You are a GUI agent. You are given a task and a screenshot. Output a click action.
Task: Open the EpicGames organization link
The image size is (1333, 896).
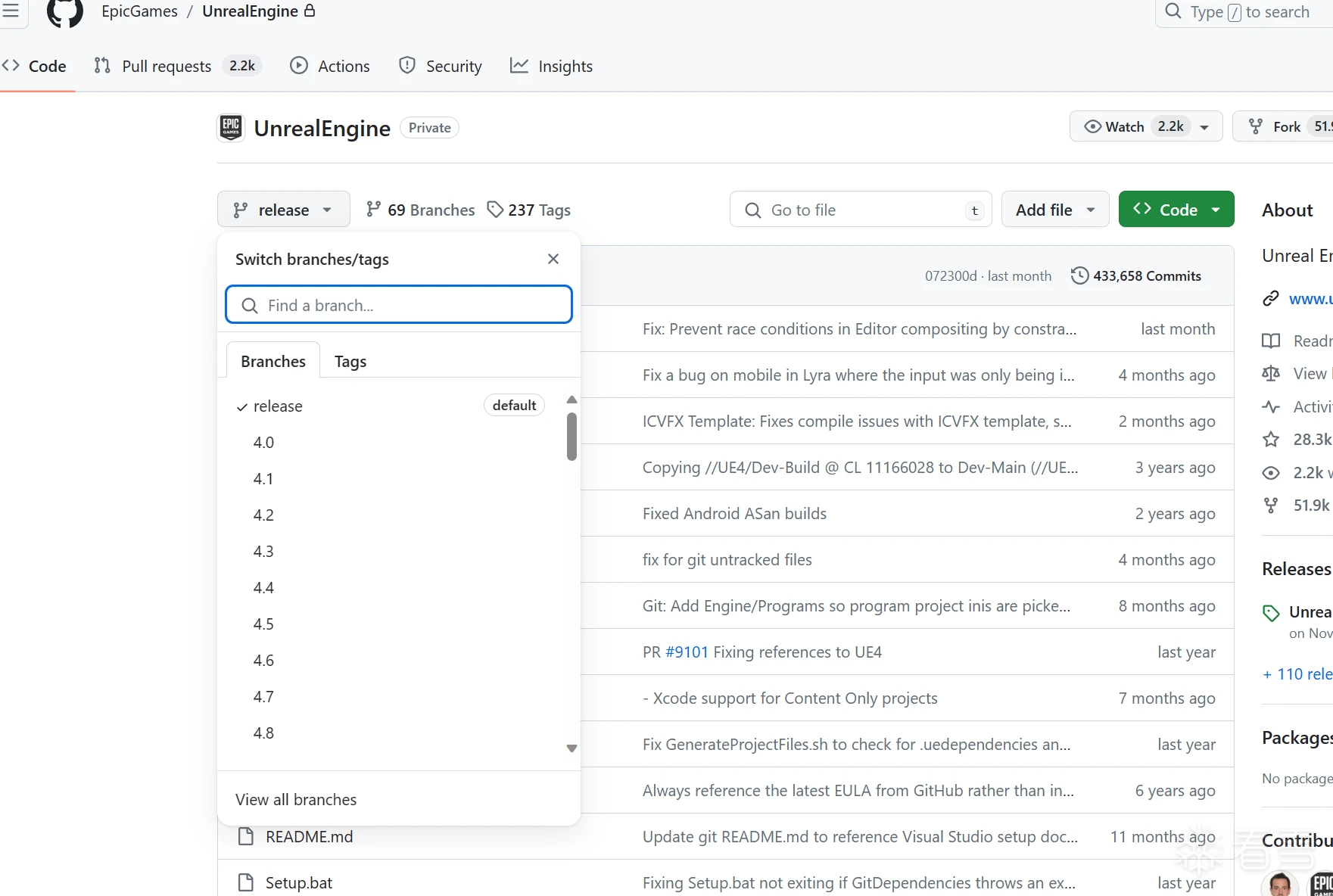point(139,11)
